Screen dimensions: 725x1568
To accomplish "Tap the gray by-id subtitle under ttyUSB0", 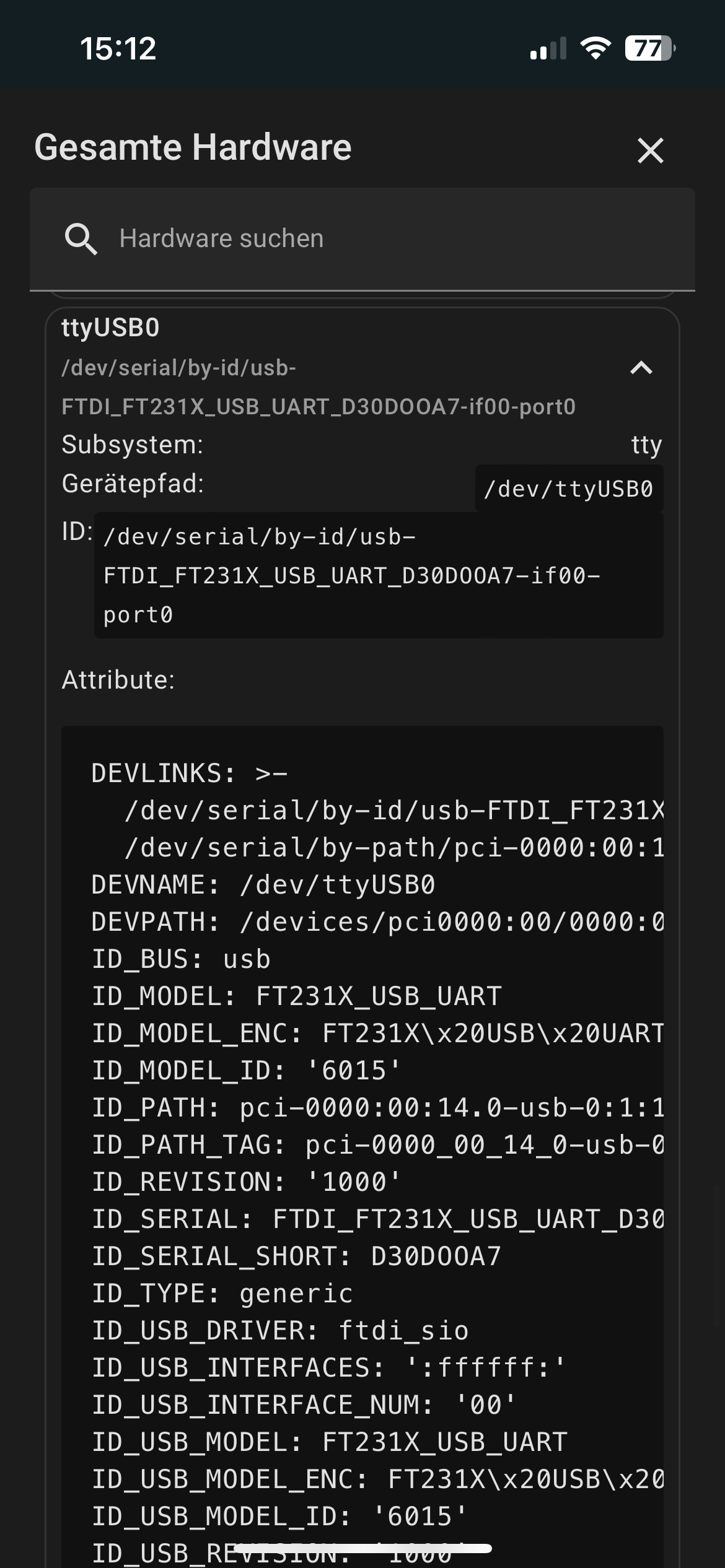I will coord(319,387).
